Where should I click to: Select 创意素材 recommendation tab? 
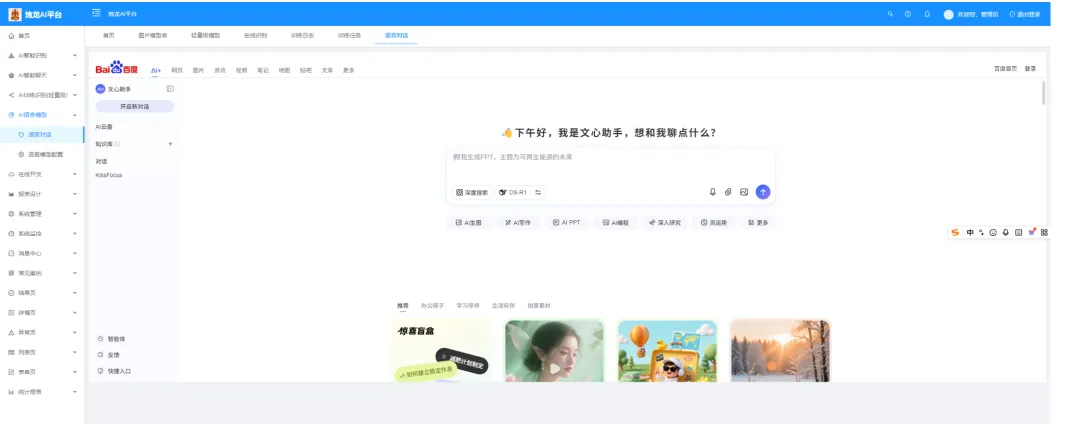tap(539, 306)
